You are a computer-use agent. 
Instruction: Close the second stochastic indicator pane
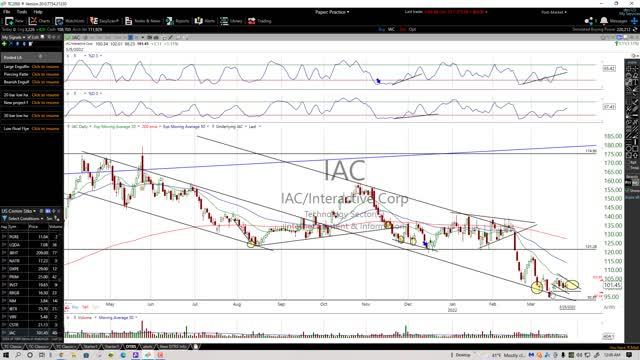pos(68,93)
